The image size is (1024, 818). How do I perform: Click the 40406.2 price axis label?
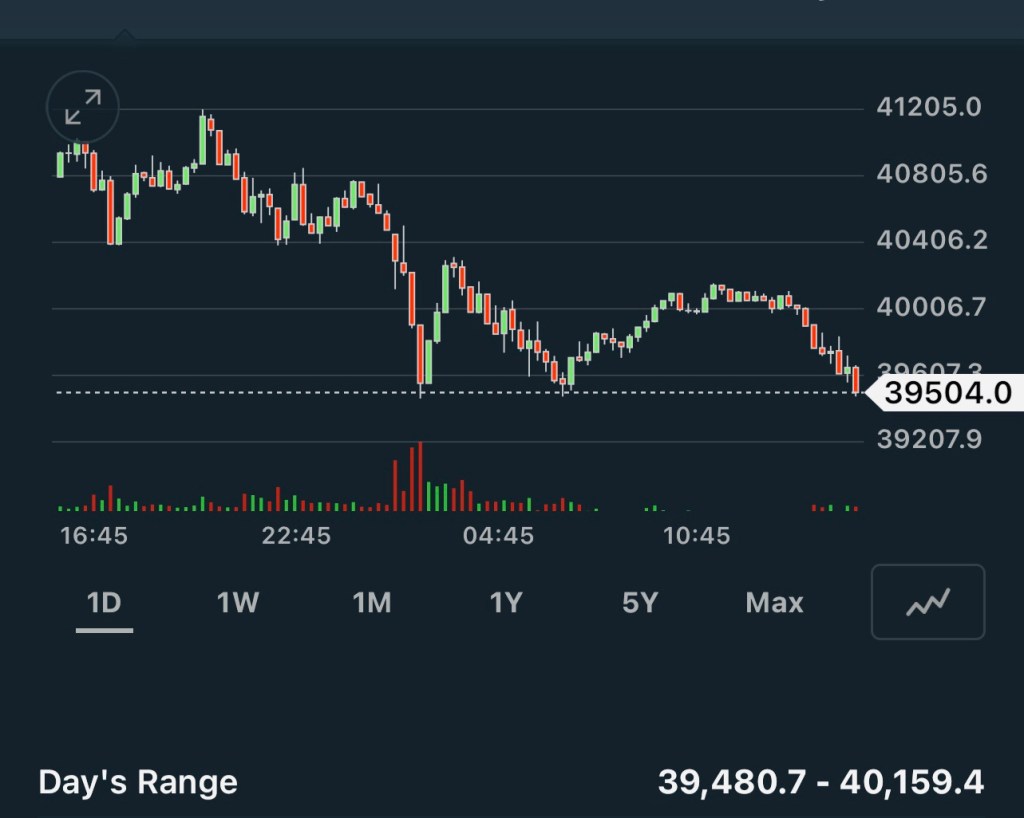click(x=931, y=240)
